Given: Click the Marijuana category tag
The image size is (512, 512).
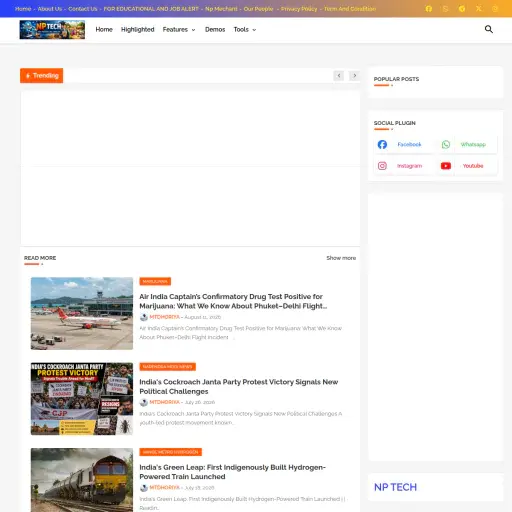Looking at the screenshot, I should [x=155, y=281].
